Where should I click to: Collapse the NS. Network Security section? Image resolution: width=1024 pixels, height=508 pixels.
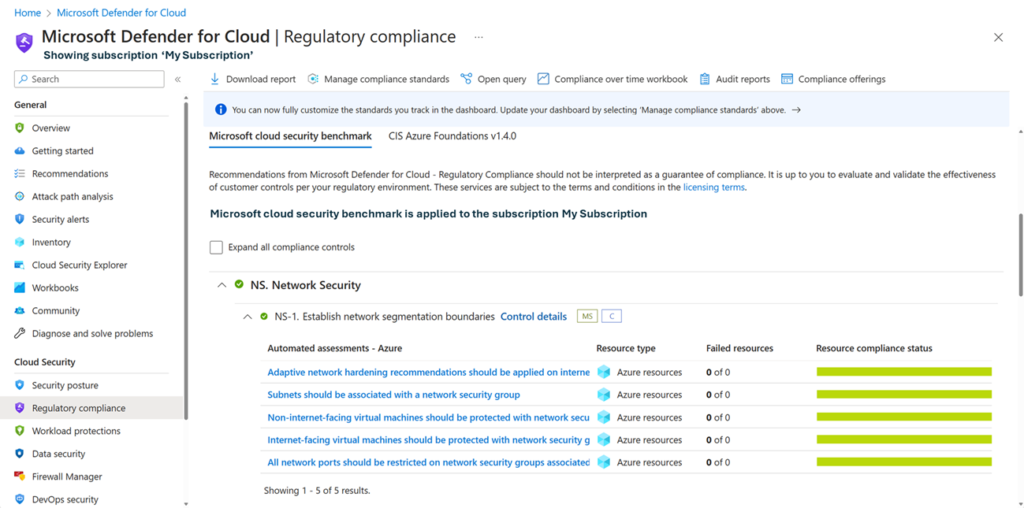point(221,285)
